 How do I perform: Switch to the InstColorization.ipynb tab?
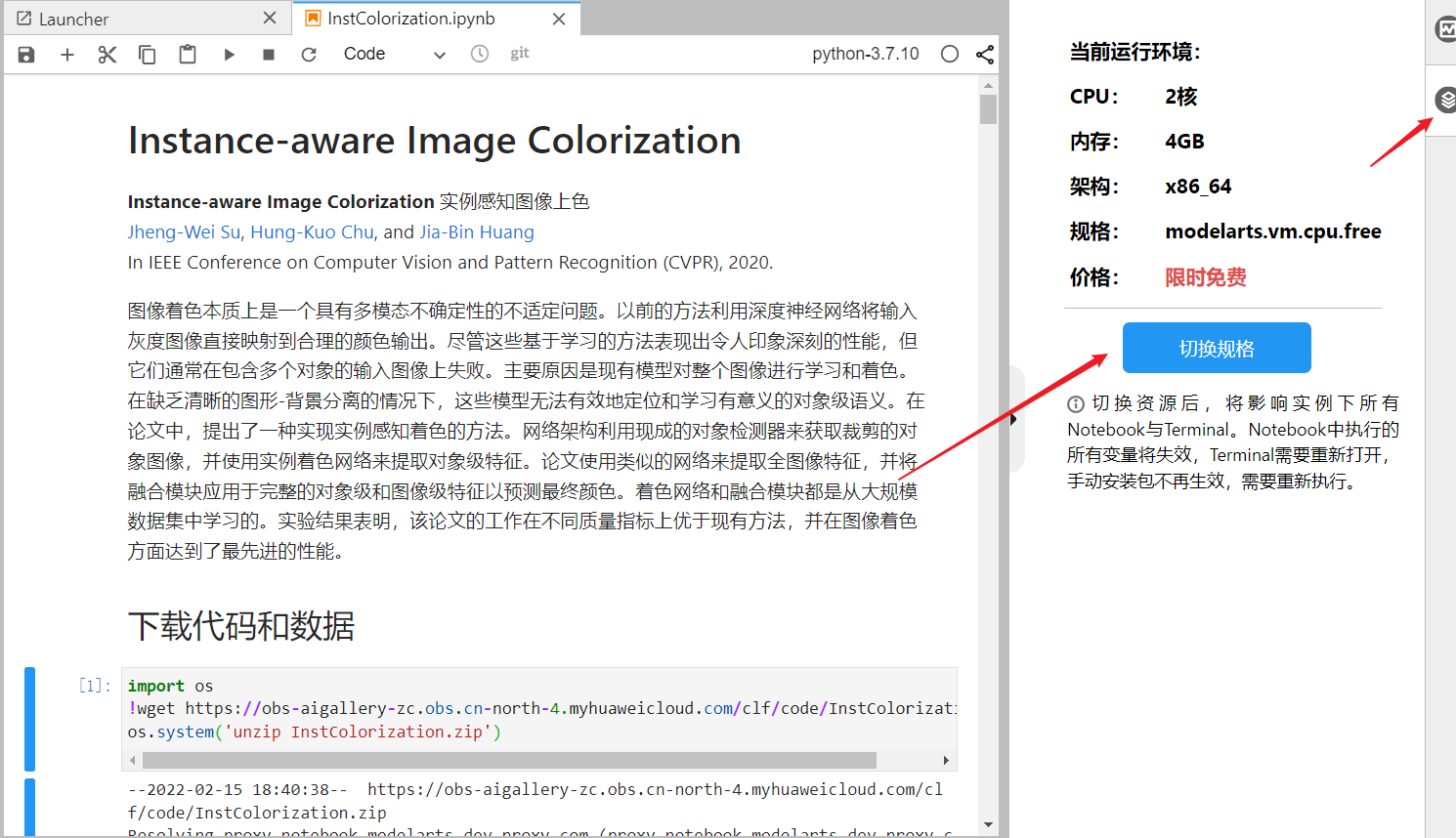tap(436, 19)
